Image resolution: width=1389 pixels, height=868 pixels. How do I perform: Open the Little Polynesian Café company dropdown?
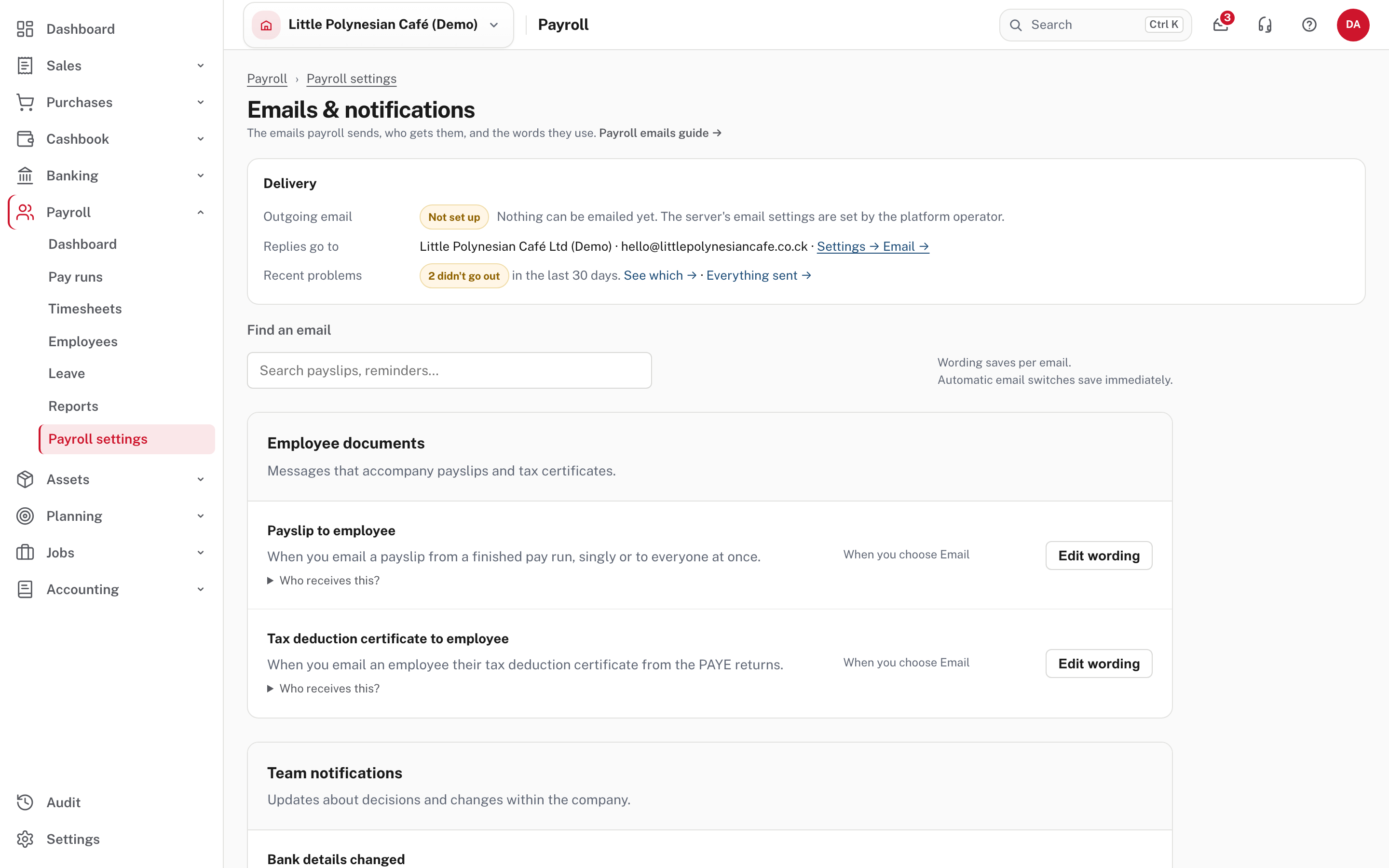pyautogui.click(x=378, y=25)
